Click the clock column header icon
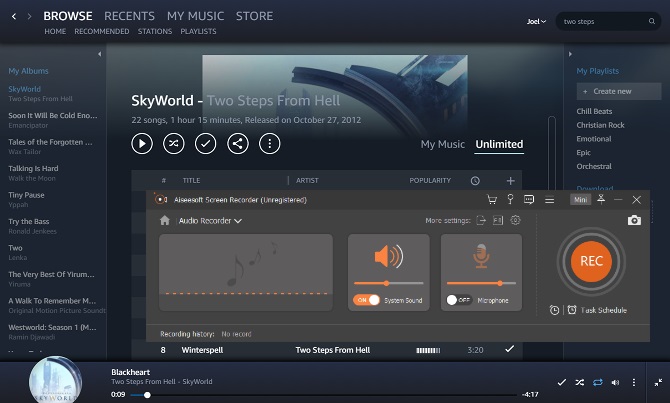The width and height of the screenshot is (670, 403). pyautogui.click(x=475, y=181)
